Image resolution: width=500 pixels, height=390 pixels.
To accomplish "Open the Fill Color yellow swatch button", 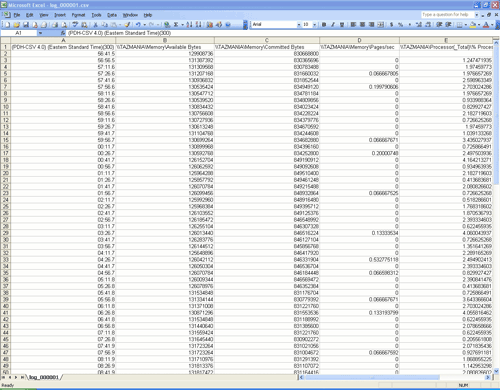I will click(x=473, y=25).
